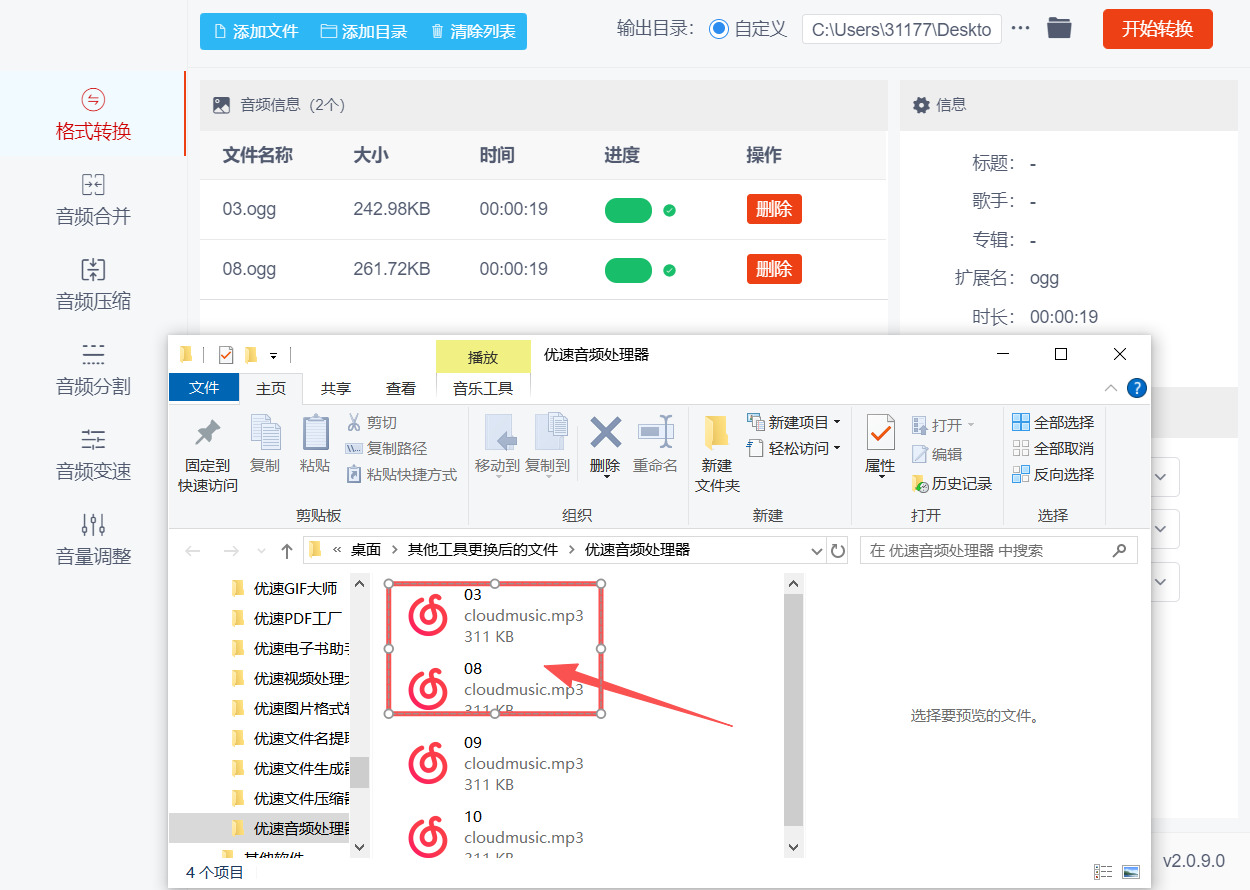Click the up-one-level arrow
Screen dimensions: 1250x890
pos(287,551)
